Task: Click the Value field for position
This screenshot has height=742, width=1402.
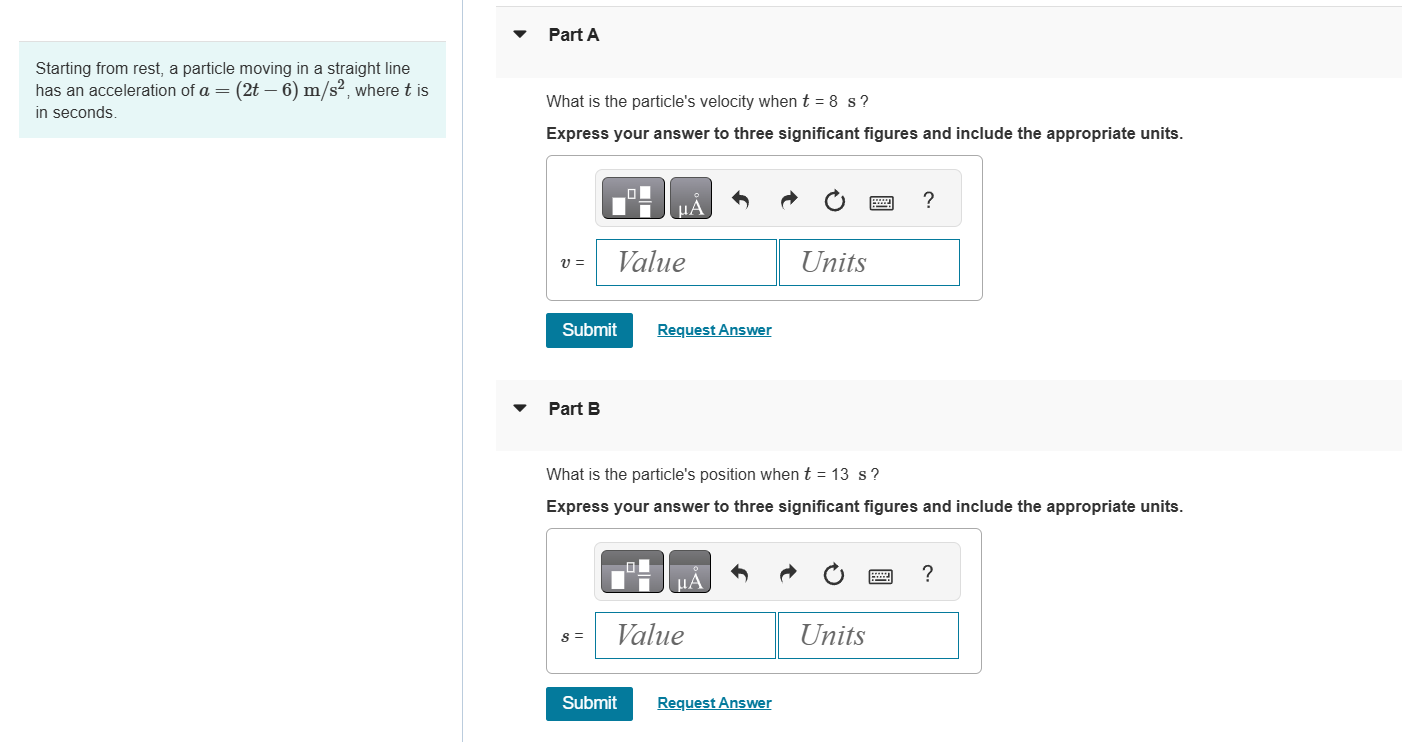Action: tap(684, 635)
